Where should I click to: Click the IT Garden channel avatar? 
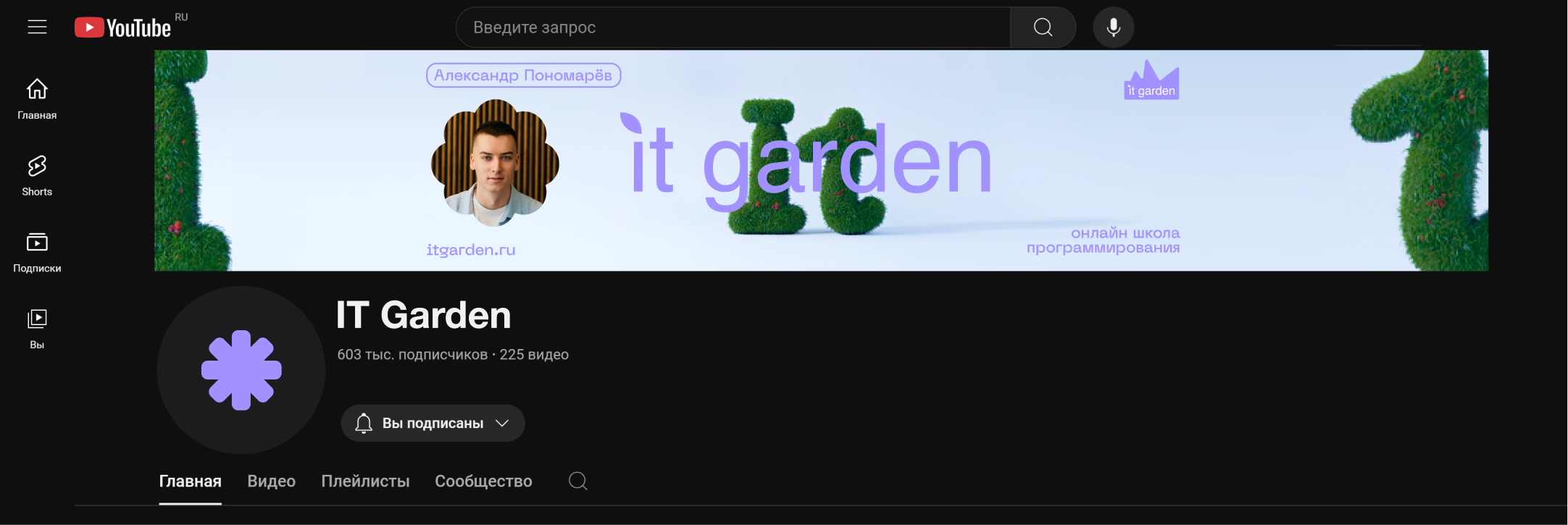click(241, 370)
